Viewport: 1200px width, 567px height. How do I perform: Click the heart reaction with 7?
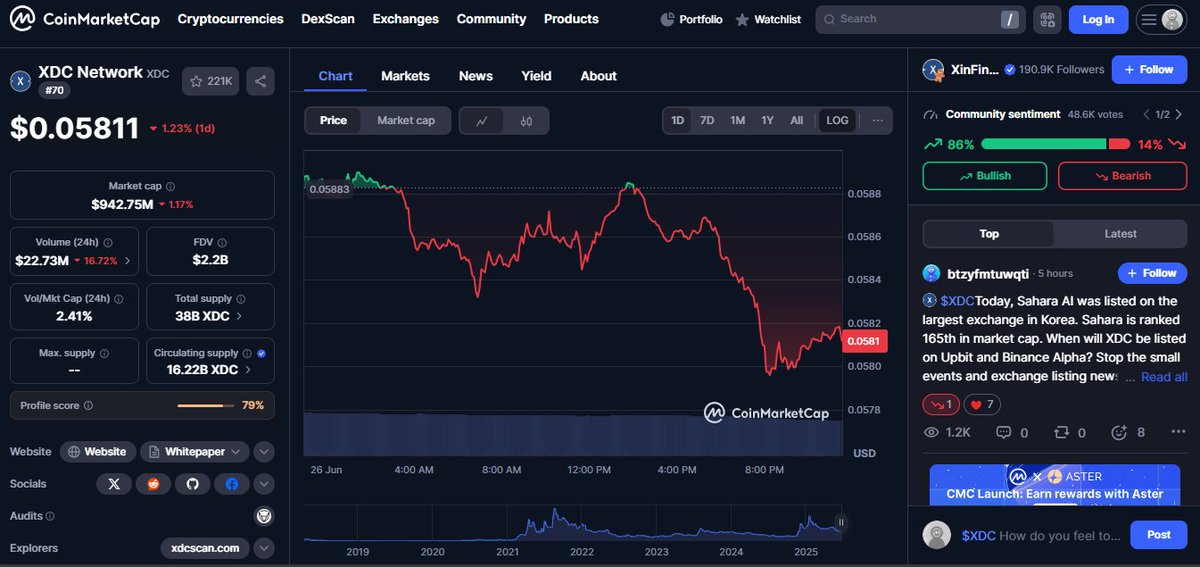click(x=984, y=404)
